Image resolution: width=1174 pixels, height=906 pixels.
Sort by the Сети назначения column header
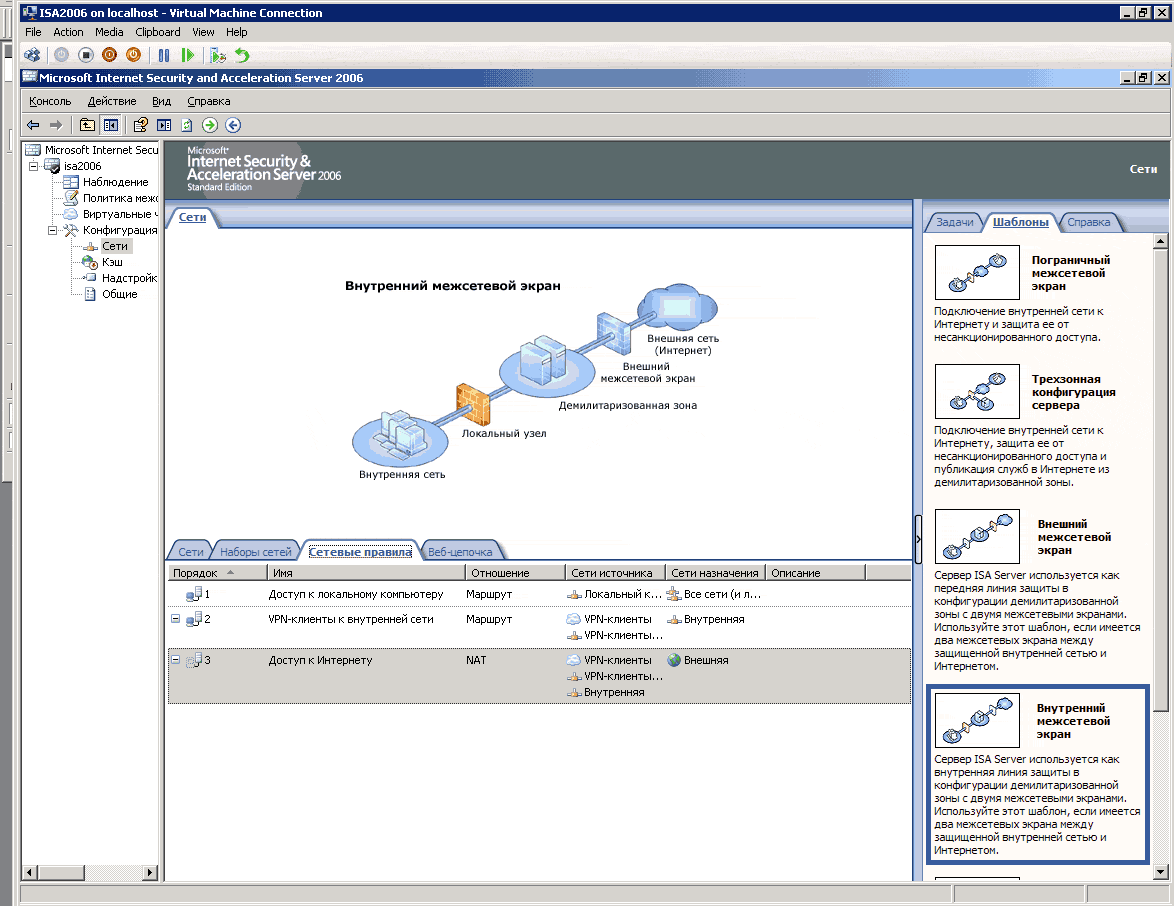(715, 573)
